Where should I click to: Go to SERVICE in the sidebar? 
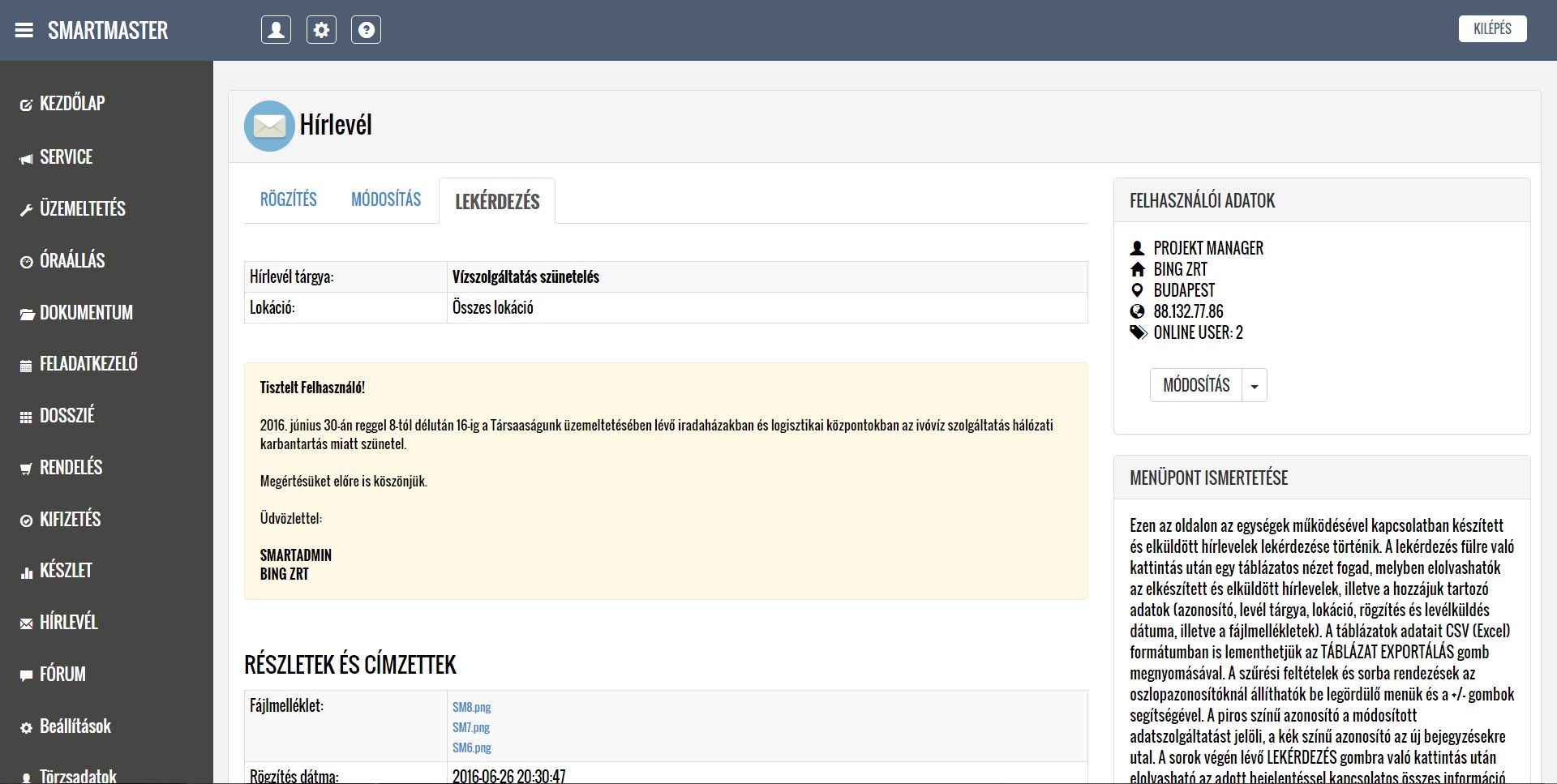pos(66,157)
